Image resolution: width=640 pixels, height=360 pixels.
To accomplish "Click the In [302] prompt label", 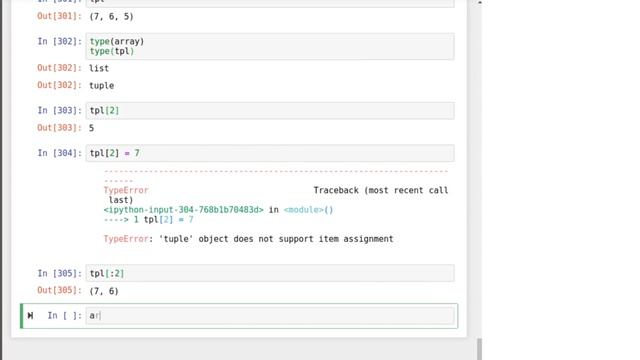I will point(60,41).
